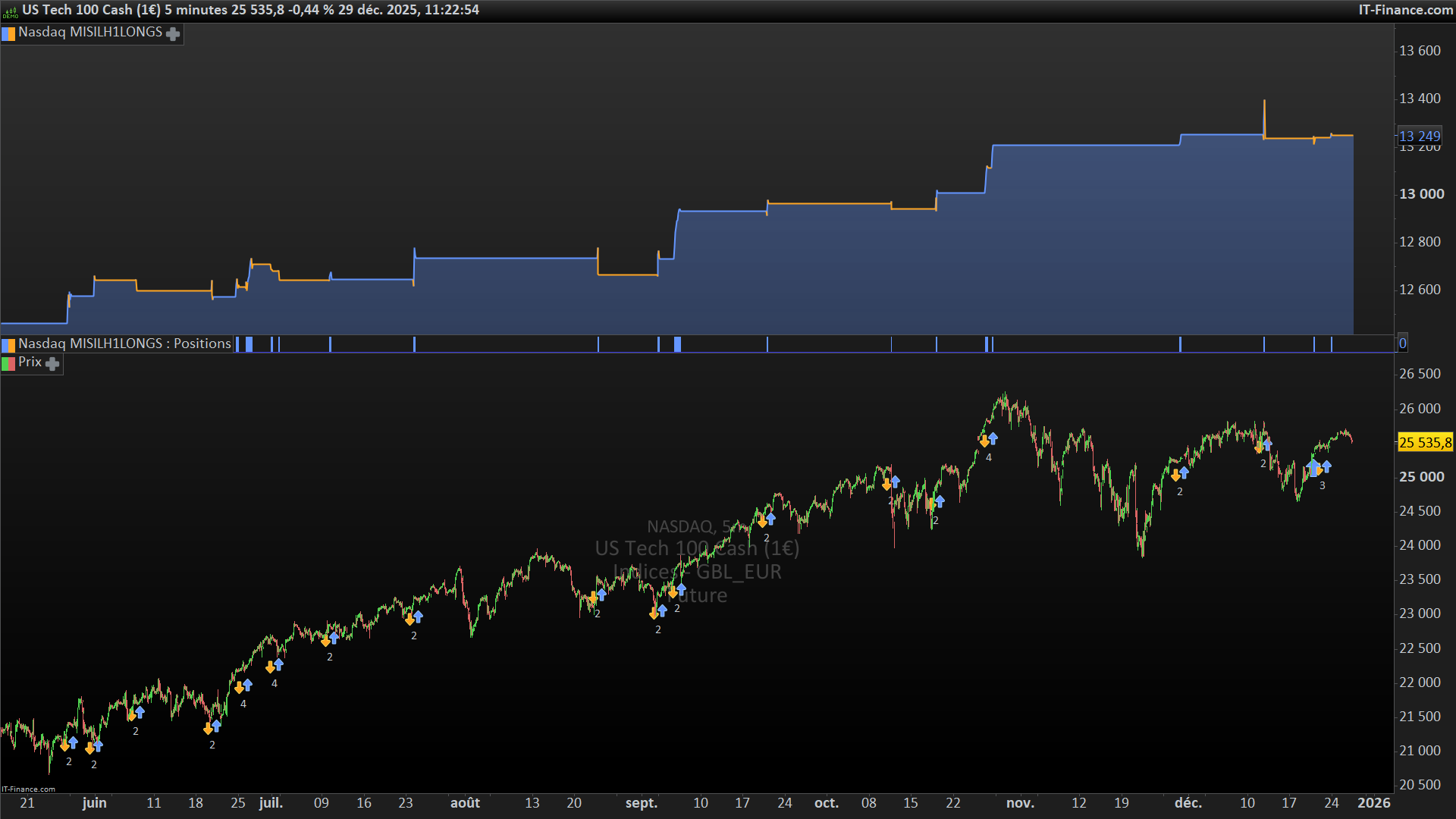The width and height of the screenshot is (1456, 819).
Task: Click the DEMO candlestick logo icon
Action: click(11, 11)
